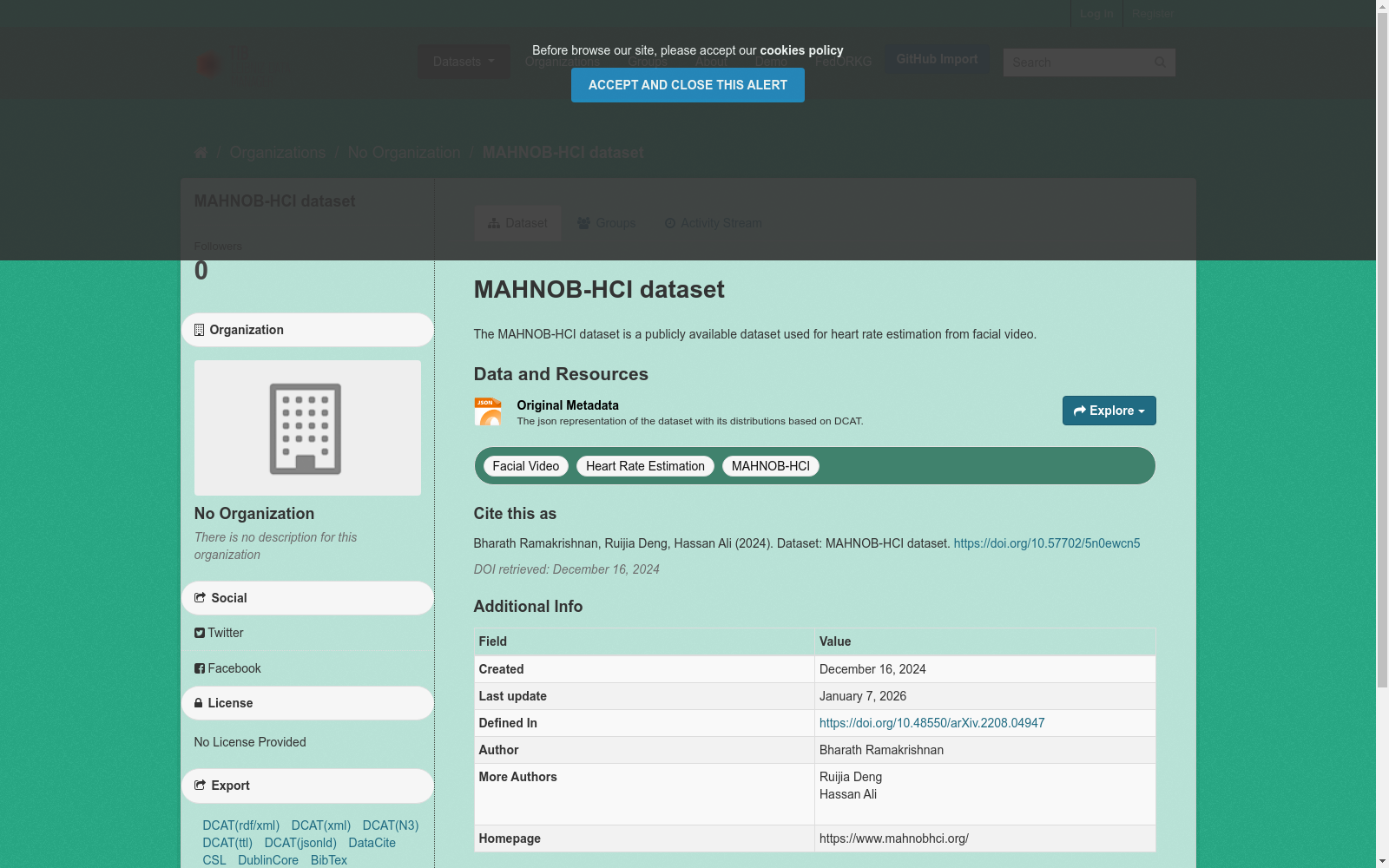Open the Datasets dropdown menu
The height and width of the screenshot is (868, 1389).
[463, 62]
